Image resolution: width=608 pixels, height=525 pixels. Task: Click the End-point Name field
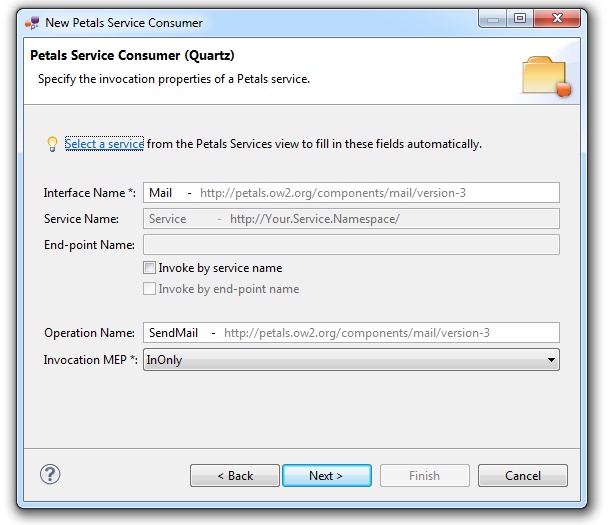click(350, 245)
